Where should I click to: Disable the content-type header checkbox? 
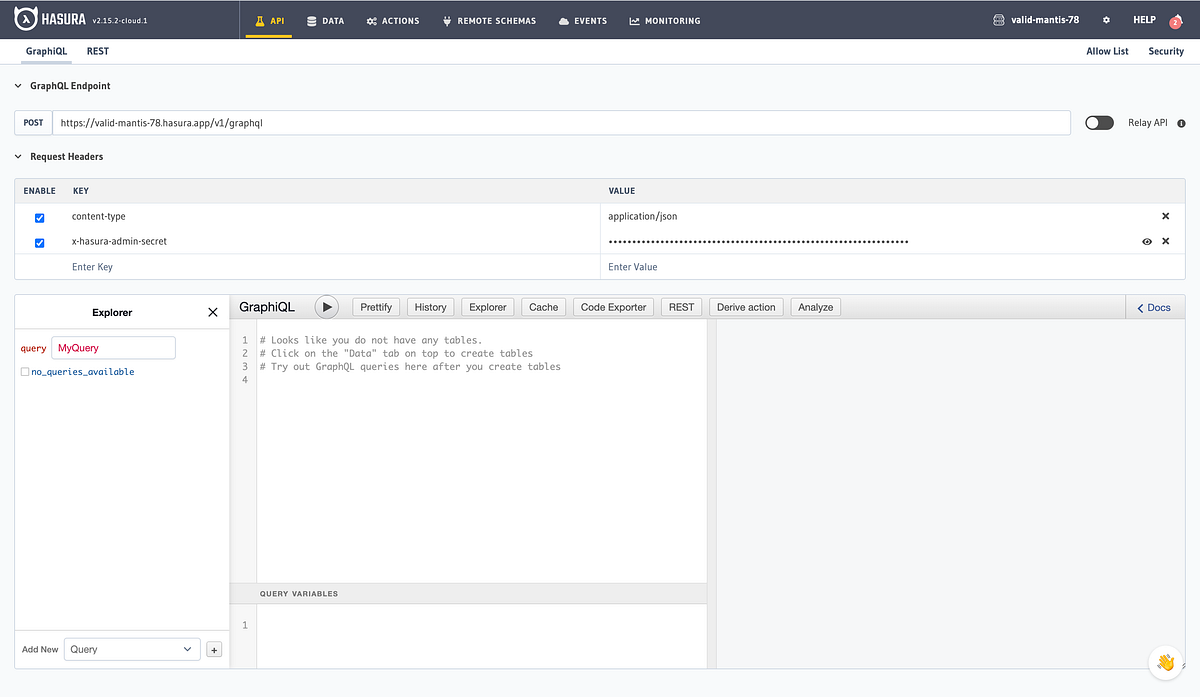coord(39,217)
